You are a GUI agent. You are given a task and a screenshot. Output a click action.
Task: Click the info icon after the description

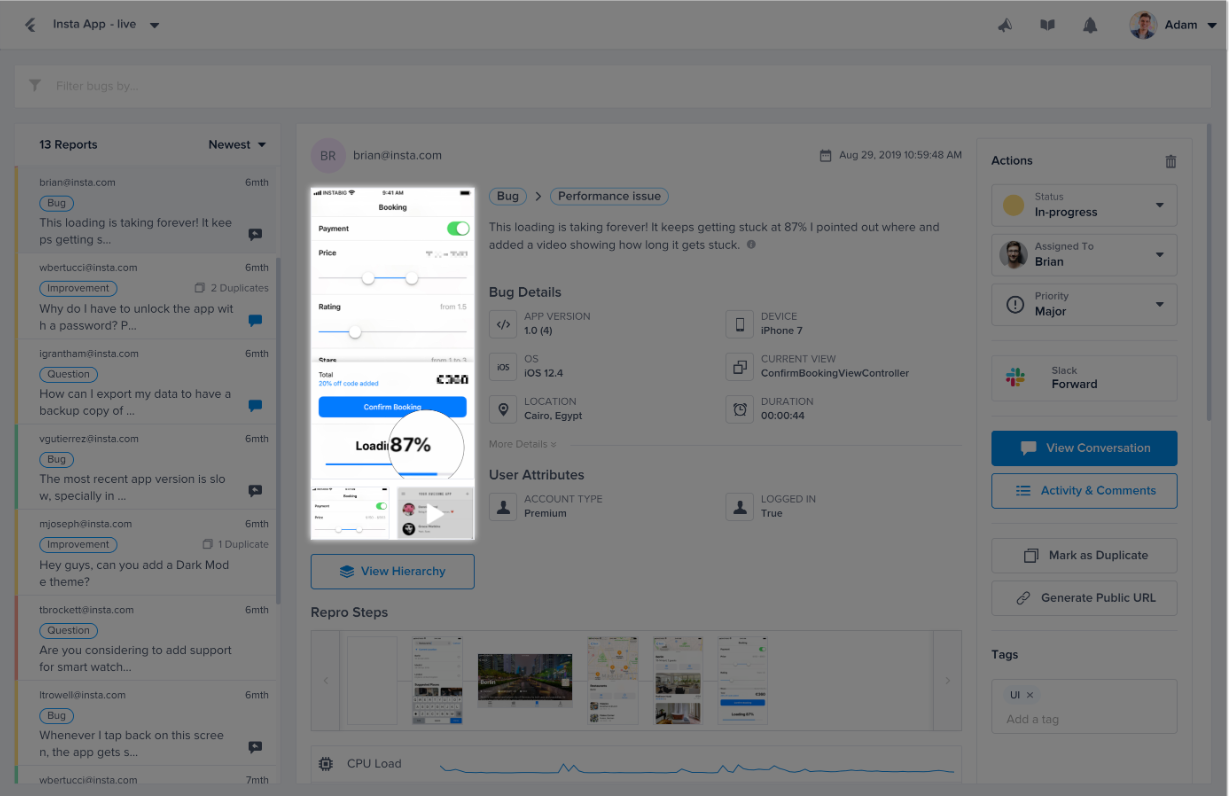[x=751, y=244]
